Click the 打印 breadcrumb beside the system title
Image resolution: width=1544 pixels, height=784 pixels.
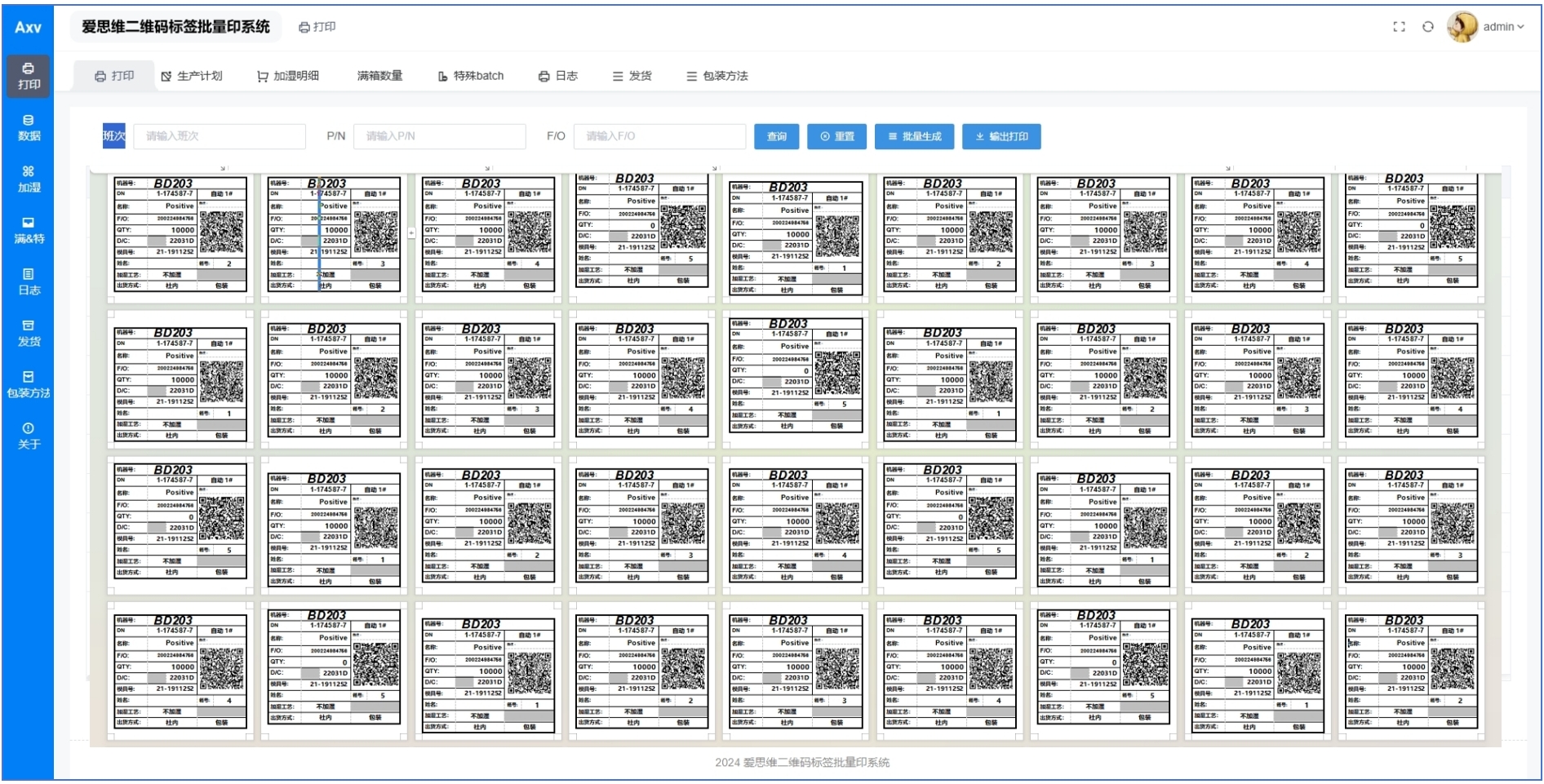(x=317, y=27)
